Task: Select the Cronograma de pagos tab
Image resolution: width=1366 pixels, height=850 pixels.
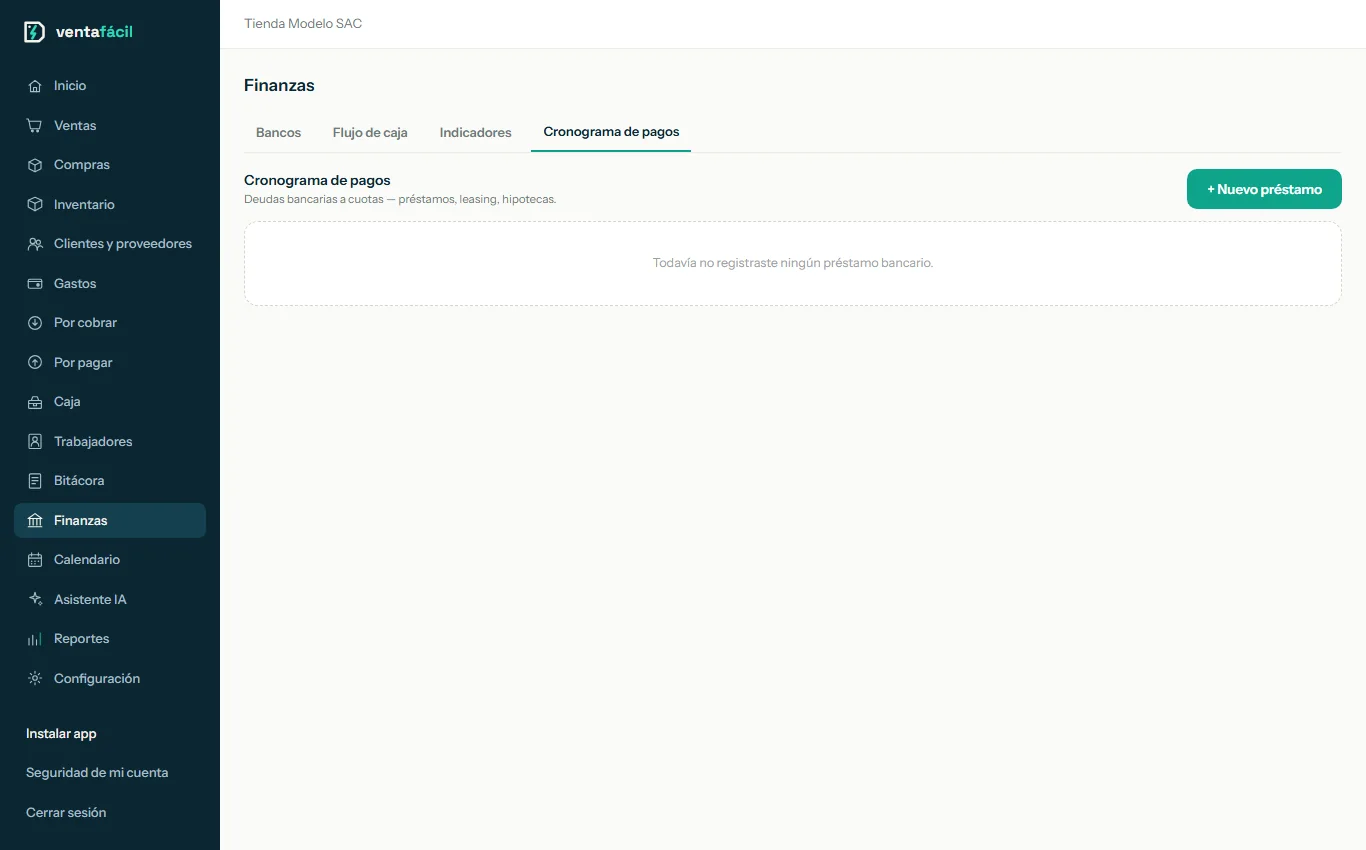Action: click(611, 132)
